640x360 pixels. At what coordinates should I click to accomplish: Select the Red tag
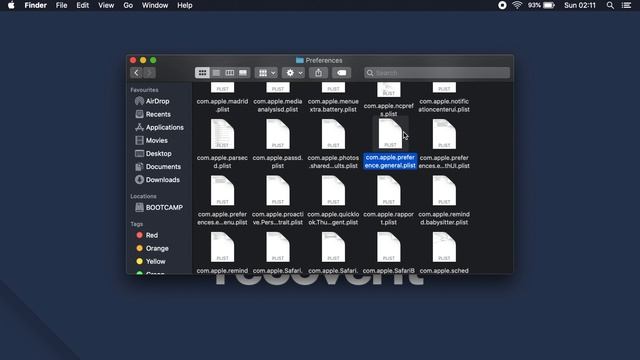pos(151,235)
